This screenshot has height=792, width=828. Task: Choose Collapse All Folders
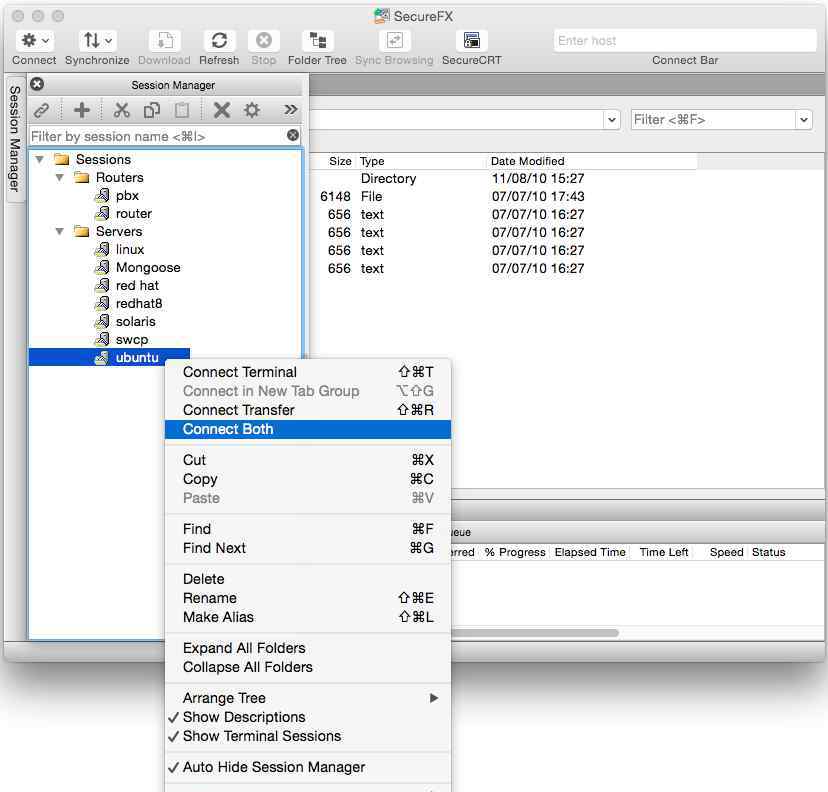tap(308, 667)
